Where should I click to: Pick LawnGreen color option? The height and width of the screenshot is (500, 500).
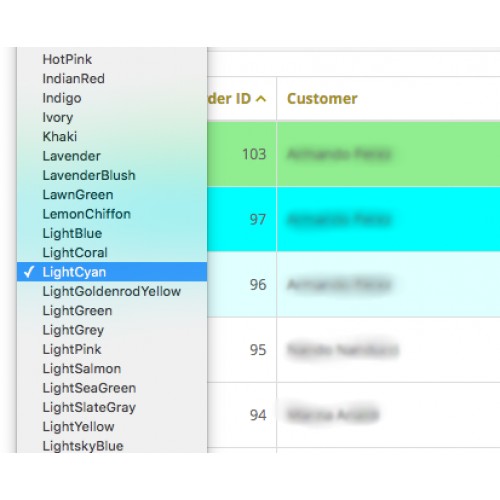pos(112,195)
